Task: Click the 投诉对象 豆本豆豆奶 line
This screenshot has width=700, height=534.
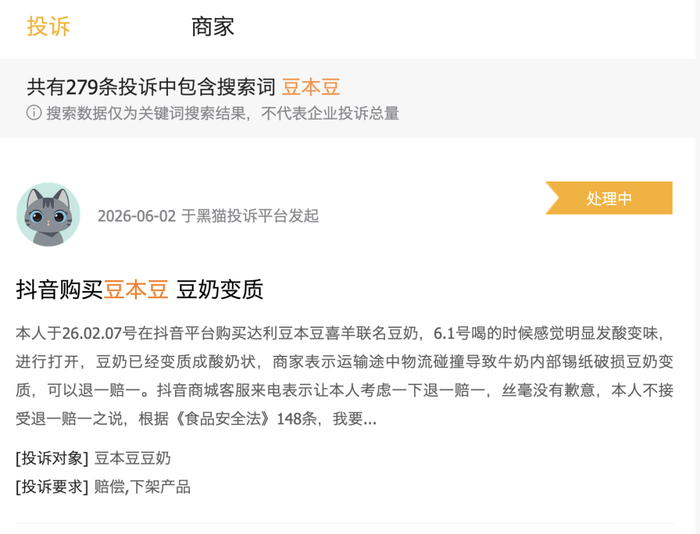Action: 93,458
